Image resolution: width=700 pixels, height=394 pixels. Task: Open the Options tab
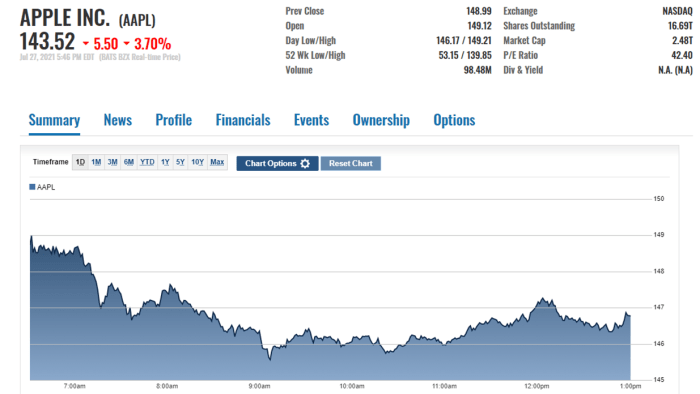pos(454,120)
